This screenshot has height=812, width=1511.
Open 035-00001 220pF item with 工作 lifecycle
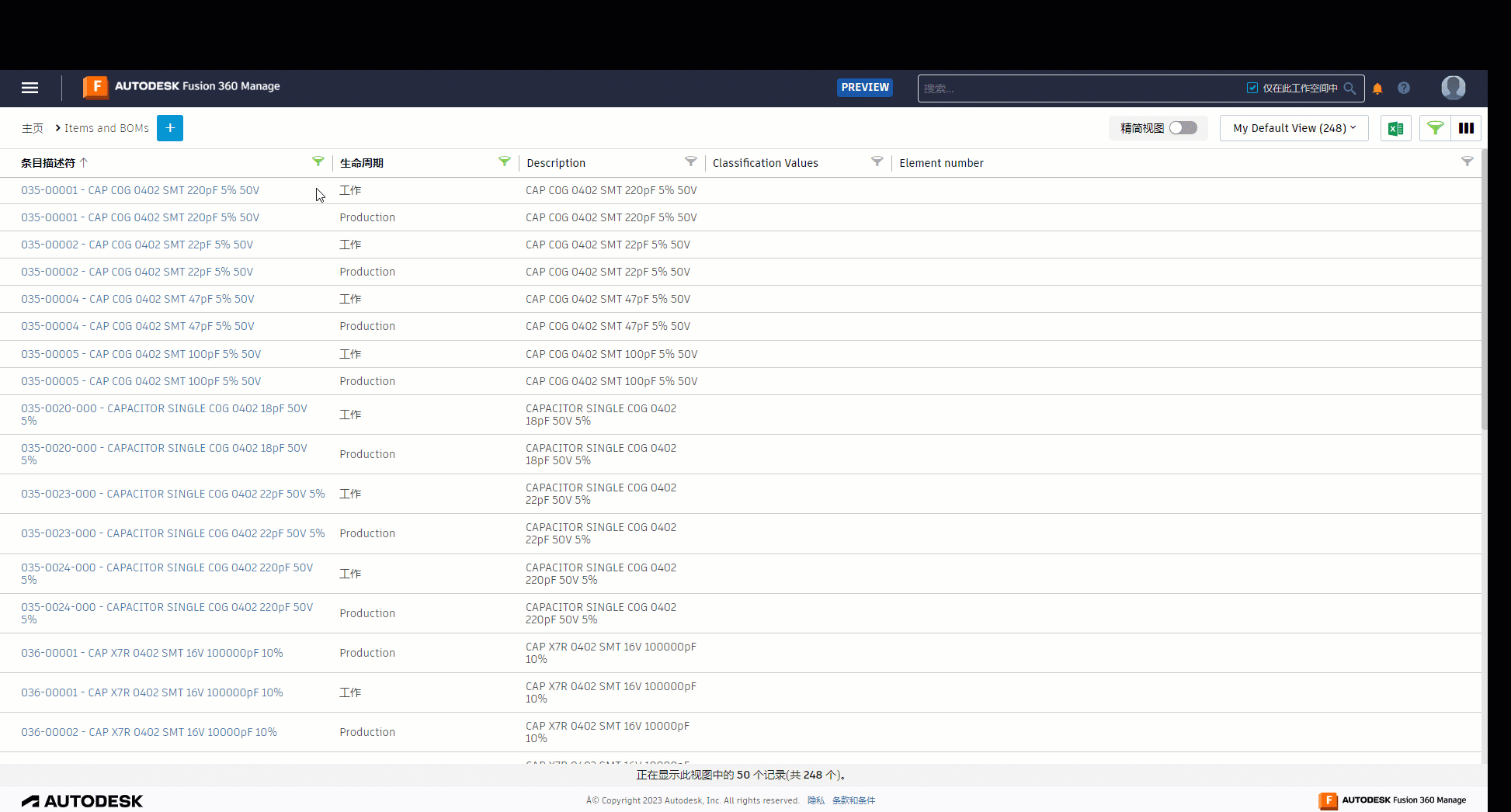click(x=140, y=190)
